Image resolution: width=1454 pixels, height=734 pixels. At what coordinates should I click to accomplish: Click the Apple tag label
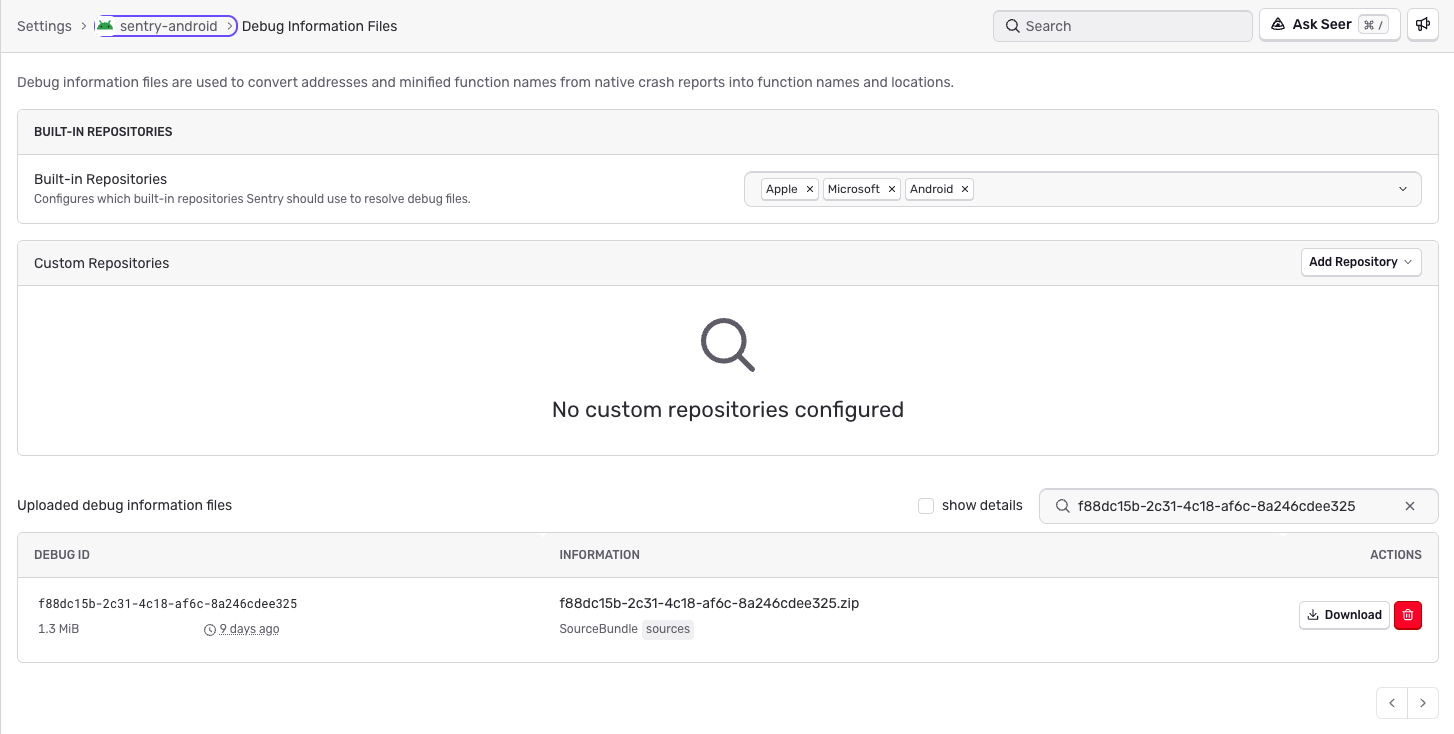pyautogui.click(x=781, y=189)
